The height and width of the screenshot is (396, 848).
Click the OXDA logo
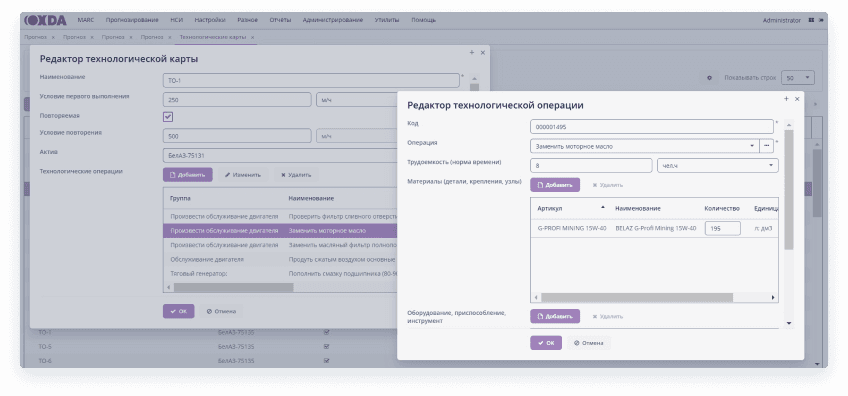pos(45,21)
